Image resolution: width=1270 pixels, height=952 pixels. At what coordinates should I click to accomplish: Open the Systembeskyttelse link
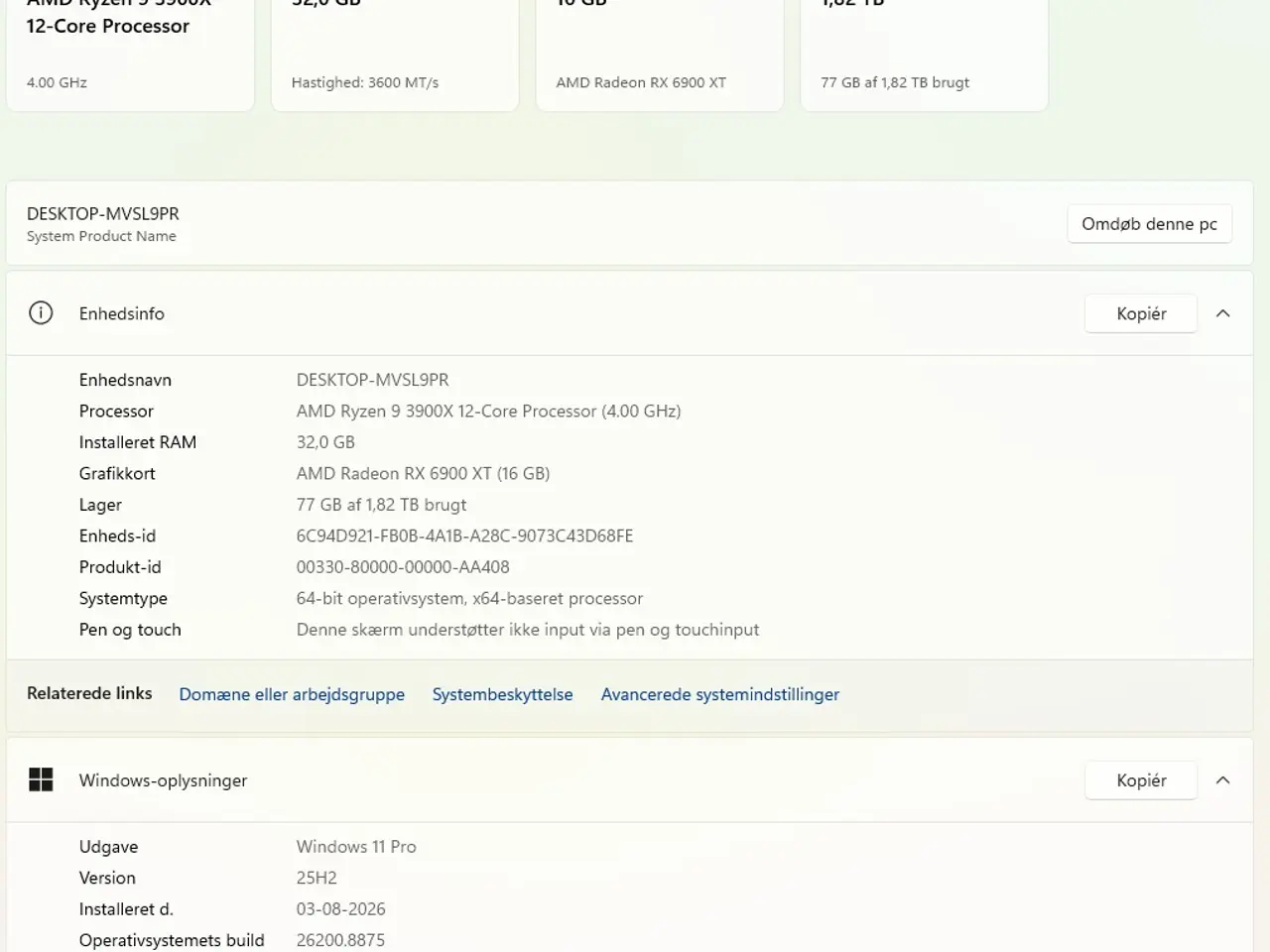click(x=502, y=694)
